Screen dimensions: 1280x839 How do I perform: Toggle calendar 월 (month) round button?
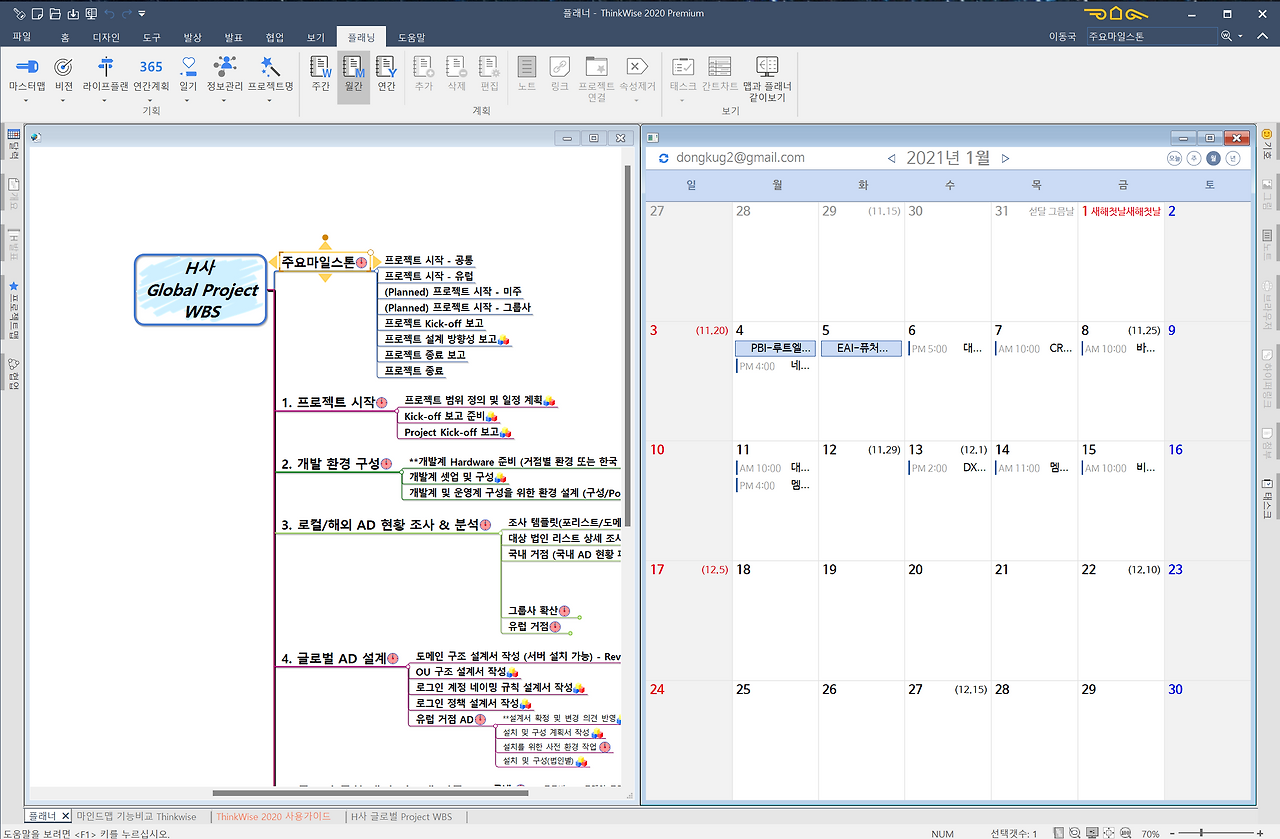click(x=1213, y=158)
